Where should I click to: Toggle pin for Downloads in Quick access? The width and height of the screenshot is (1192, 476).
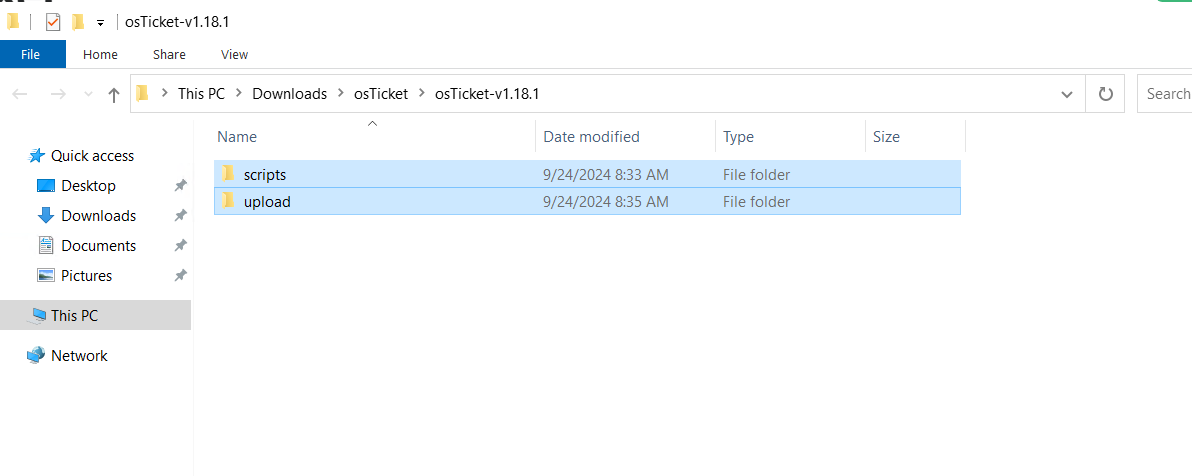tap(180, 215)
